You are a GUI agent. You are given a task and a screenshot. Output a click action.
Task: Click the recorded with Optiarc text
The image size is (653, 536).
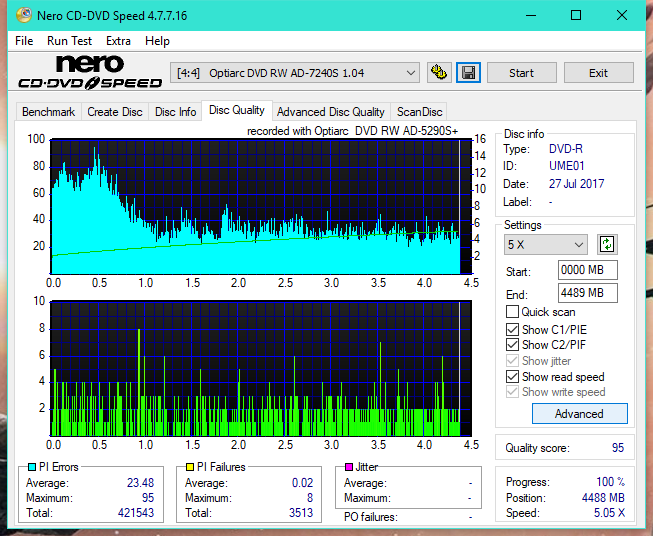pyautogui.click(x=352, y=131)
